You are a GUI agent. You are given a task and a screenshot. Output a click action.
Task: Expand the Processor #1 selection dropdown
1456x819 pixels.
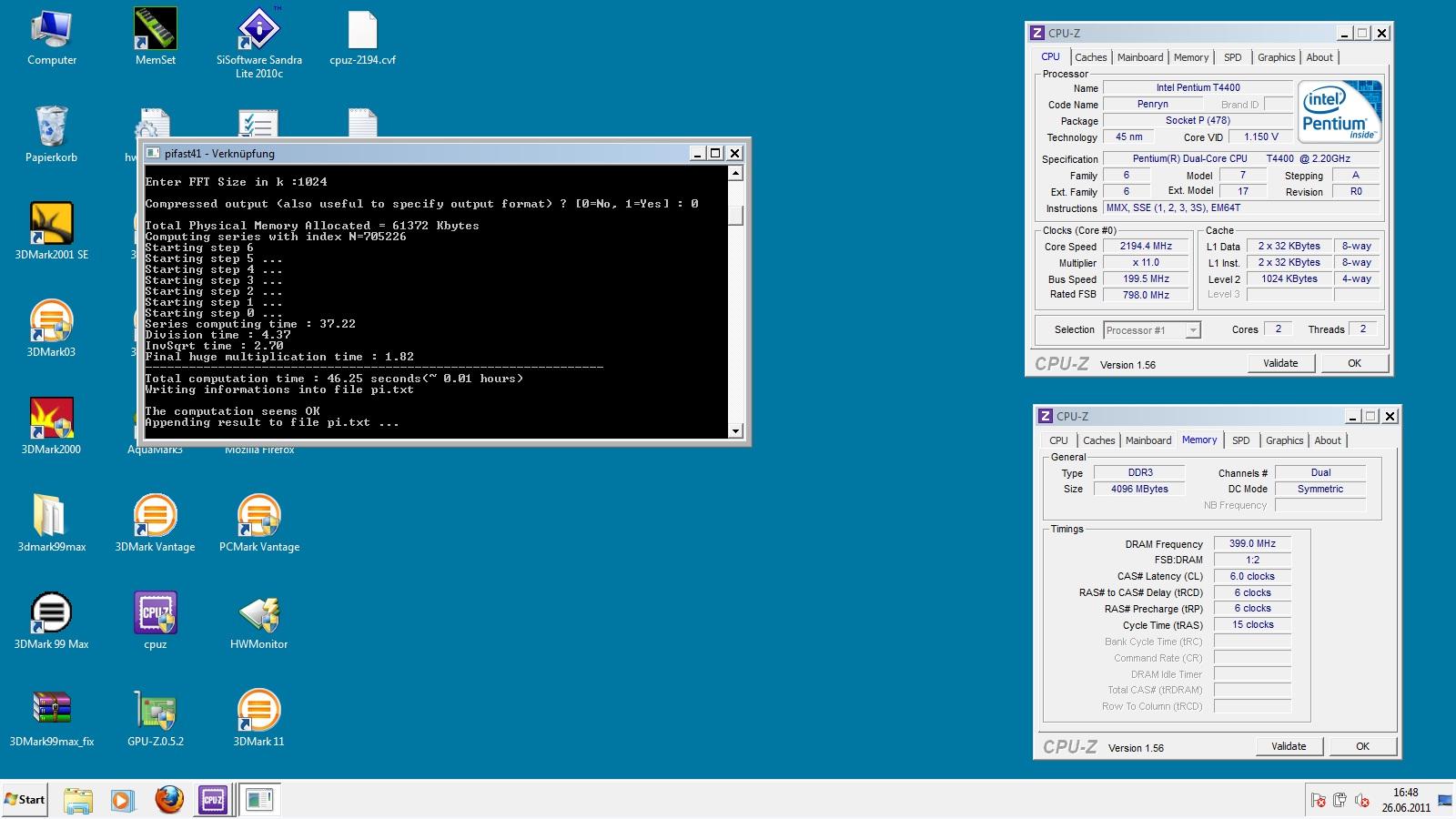pyautogui.click(x=1192, y=330)
